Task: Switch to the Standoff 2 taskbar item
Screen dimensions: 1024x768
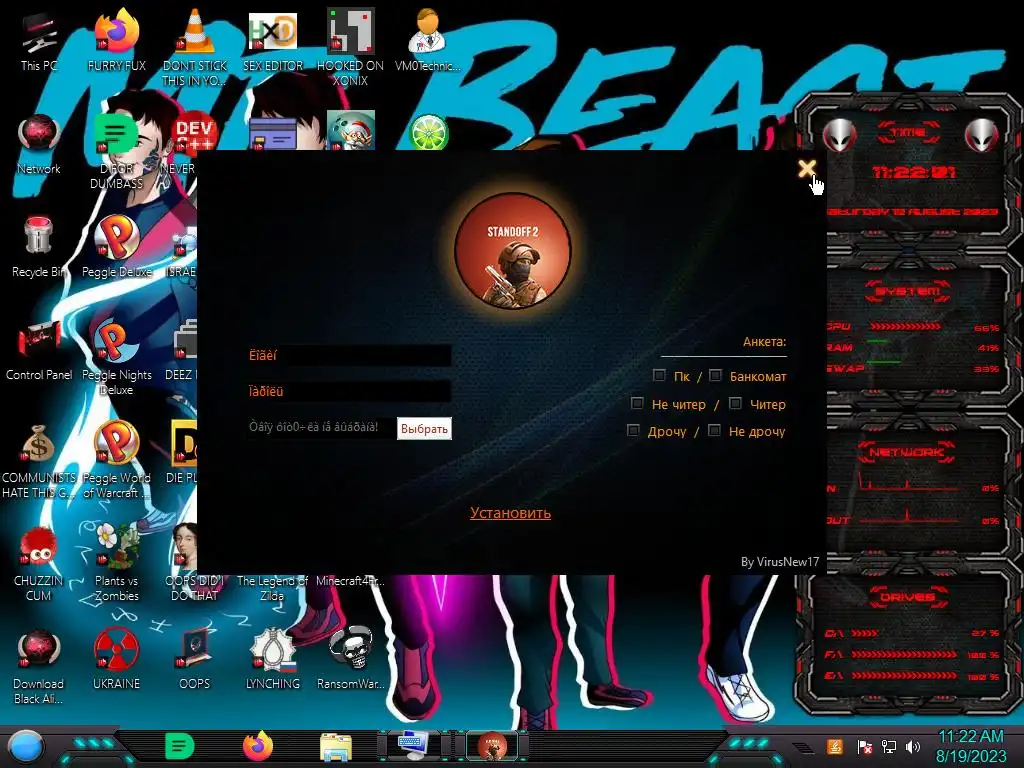Action: coord(492,746)
